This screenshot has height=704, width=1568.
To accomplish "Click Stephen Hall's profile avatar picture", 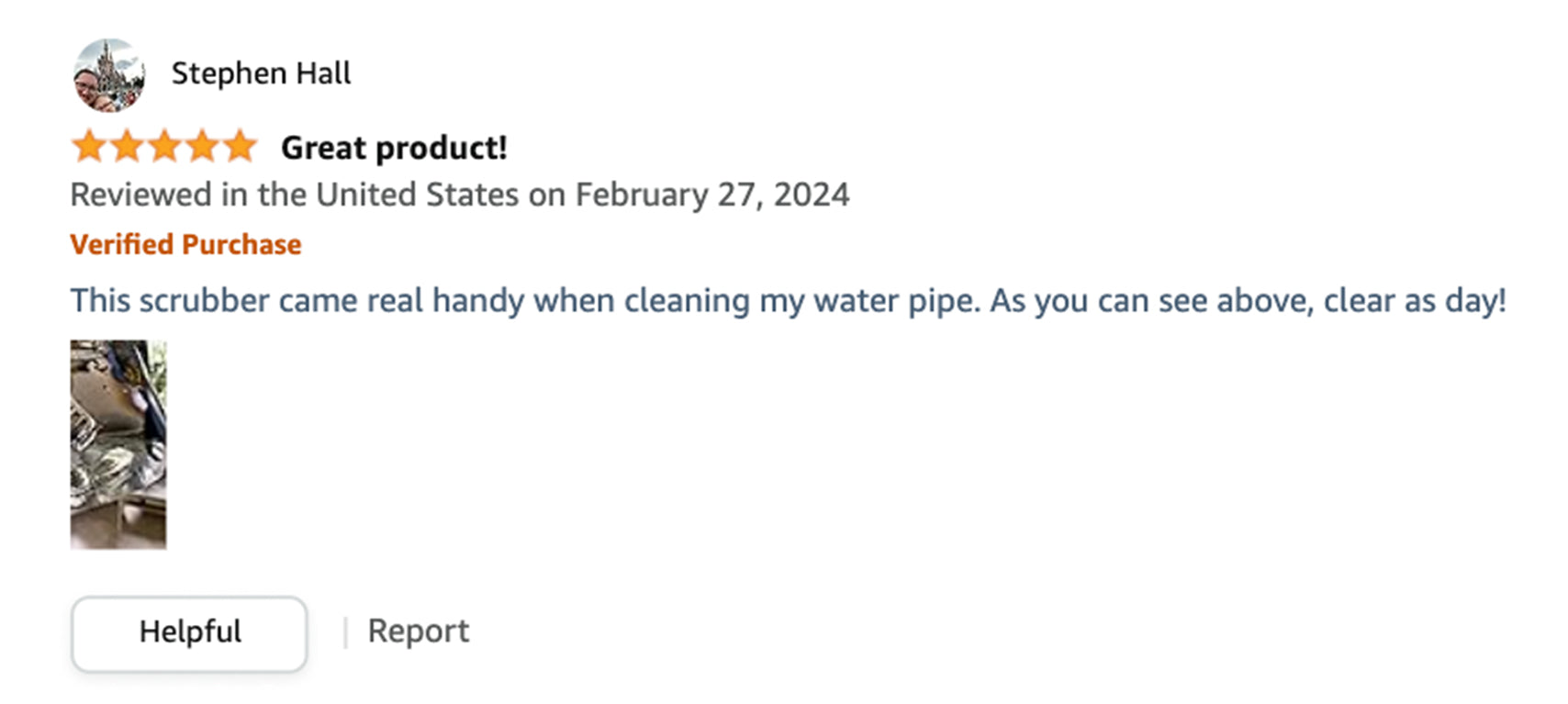I will (x=108, y=75).
